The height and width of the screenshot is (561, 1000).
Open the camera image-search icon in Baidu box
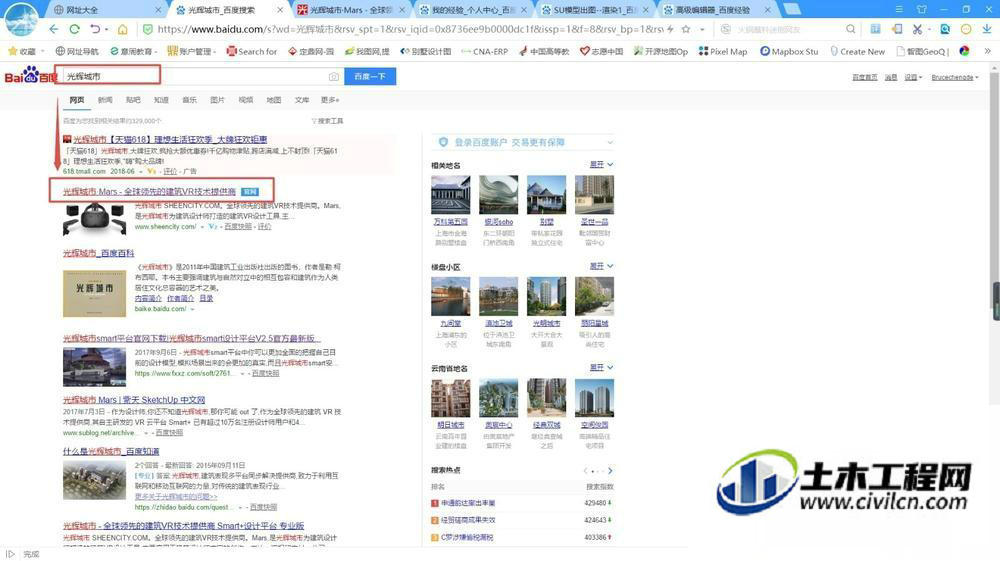(x=334, y=76)
